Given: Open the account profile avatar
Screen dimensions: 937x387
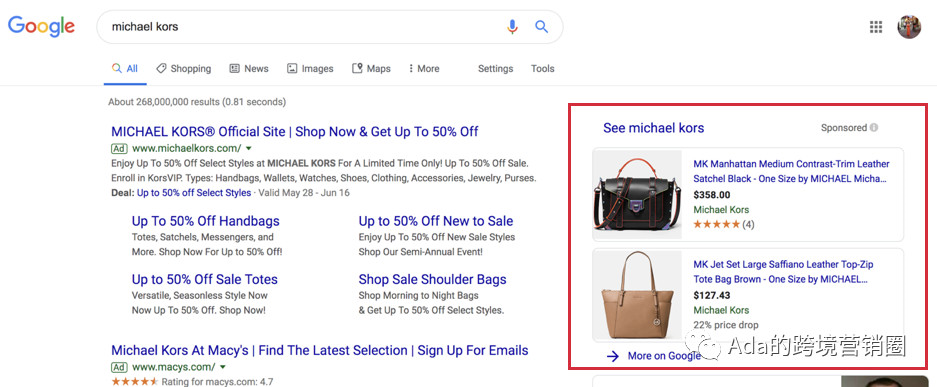Looking at the screenshot, I should coord(909,27).
